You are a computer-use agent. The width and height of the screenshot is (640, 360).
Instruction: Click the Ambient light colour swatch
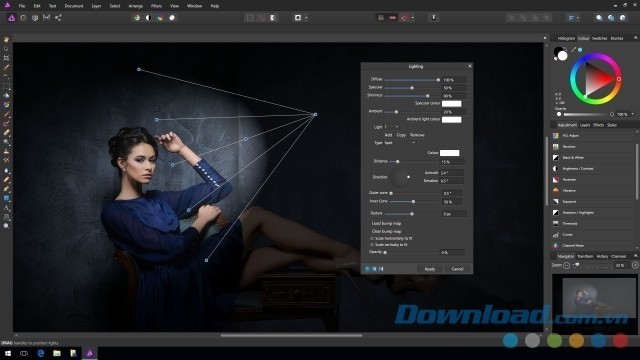point(451,120)
